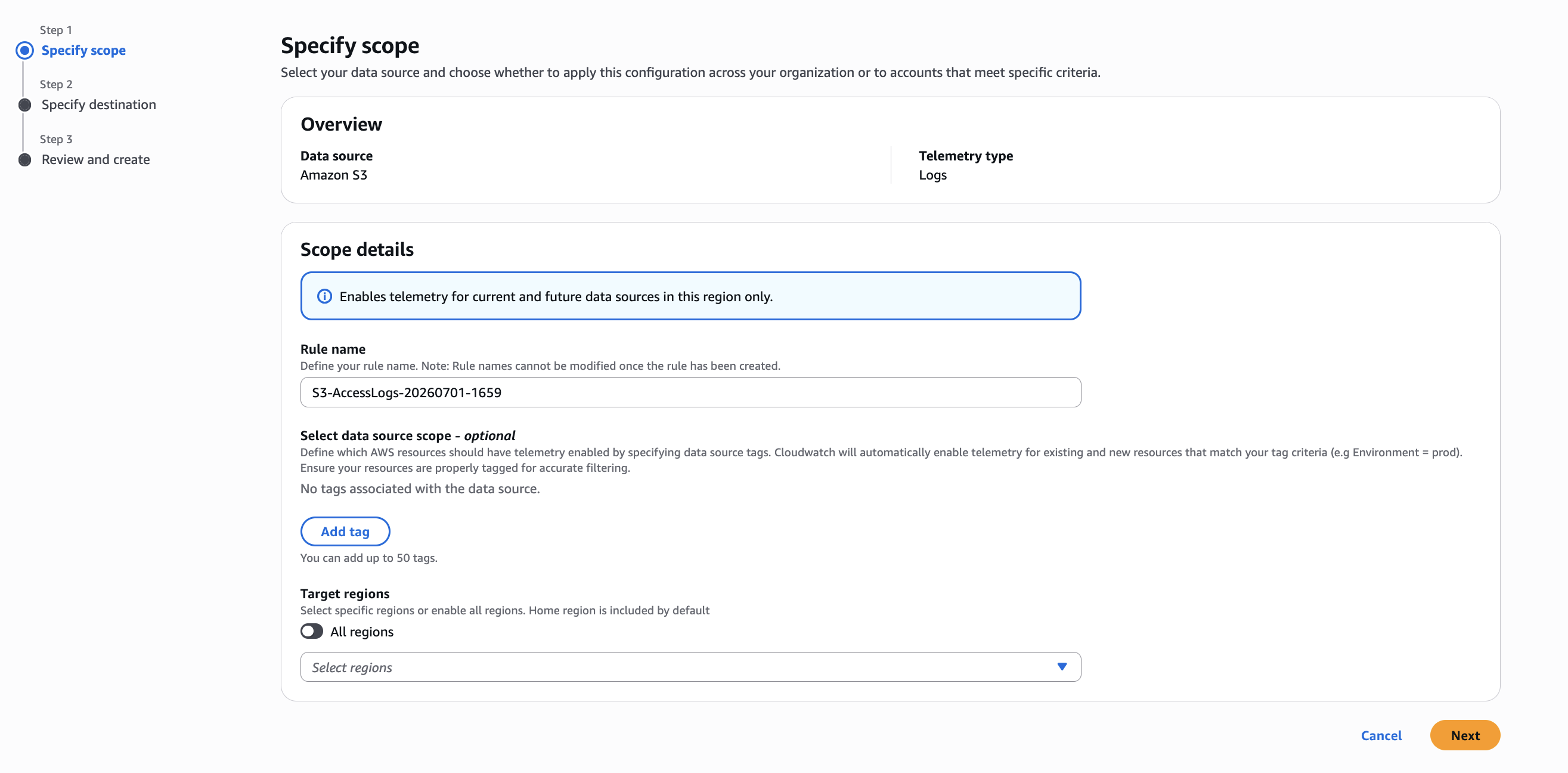Click the Select regions dropdown arrow
1568x773 pixels.
[x=1062, y=667]
